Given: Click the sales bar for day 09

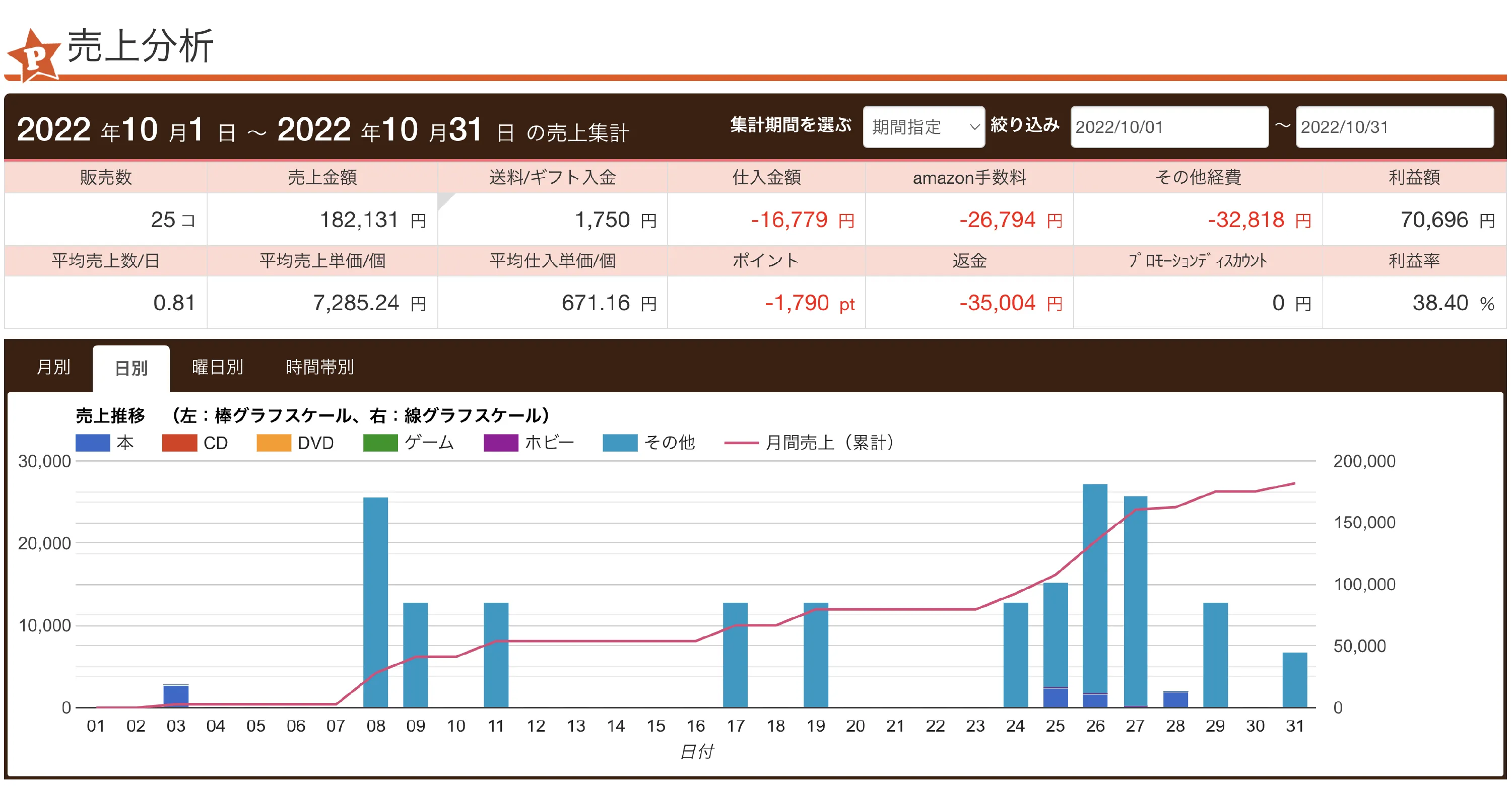Looking at the screenshot, I should pyautogui.click(x=416, y=655).
